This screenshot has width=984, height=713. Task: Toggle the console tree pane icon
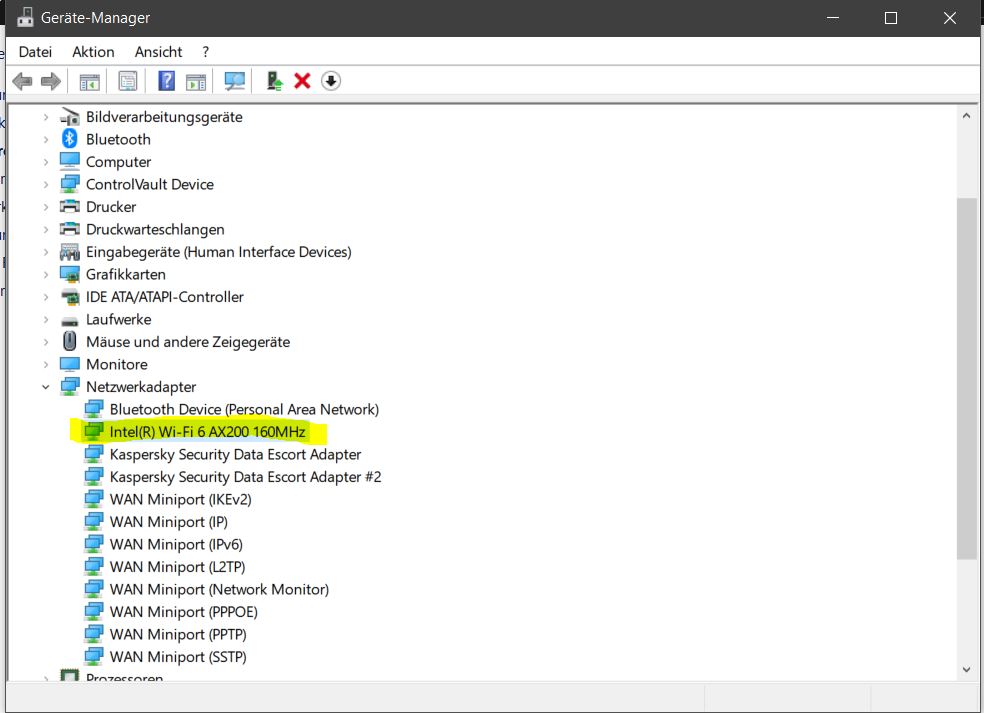click(89, 82)
